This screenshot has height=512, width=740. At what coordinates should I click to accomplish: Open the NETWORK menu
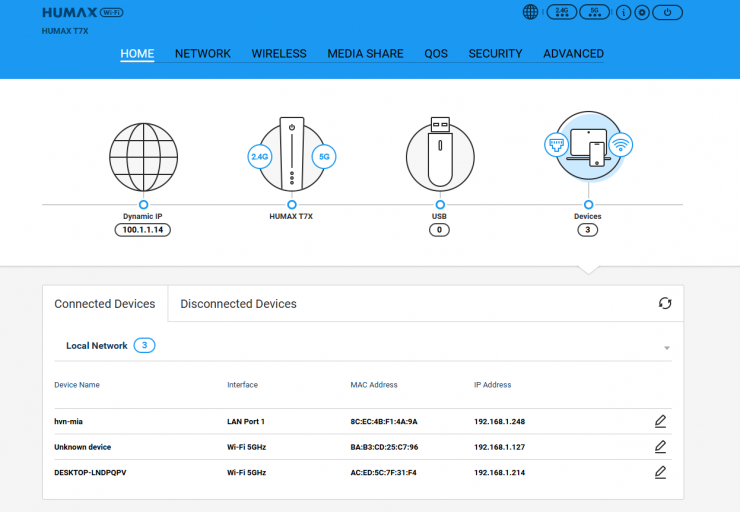[x=203, y=54]
